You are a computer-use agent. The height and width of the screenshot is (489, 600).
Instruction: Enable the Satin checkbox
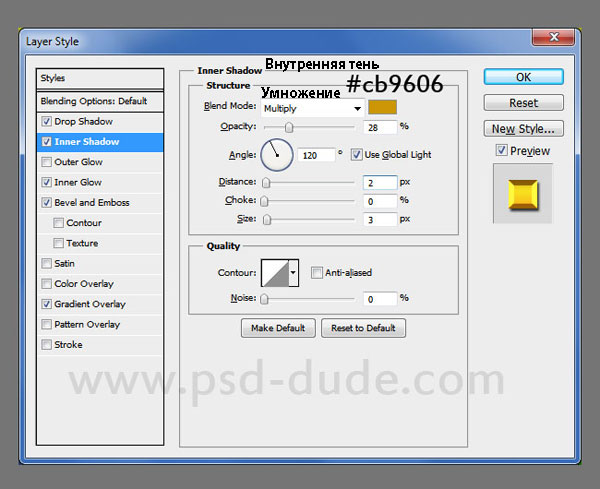(x=46, y=263)
